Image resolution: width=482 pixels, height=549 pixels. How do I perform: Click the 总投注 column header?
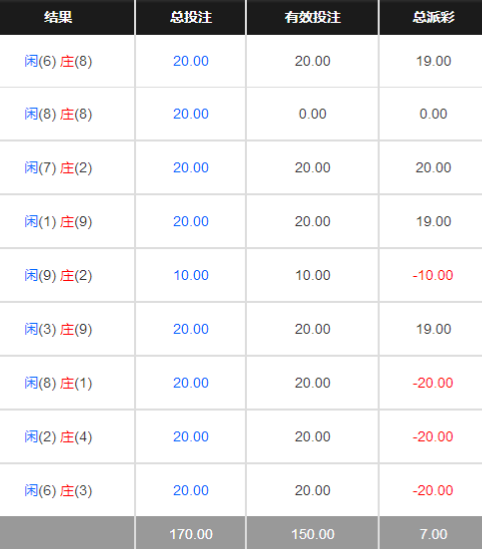click(191, 17)
